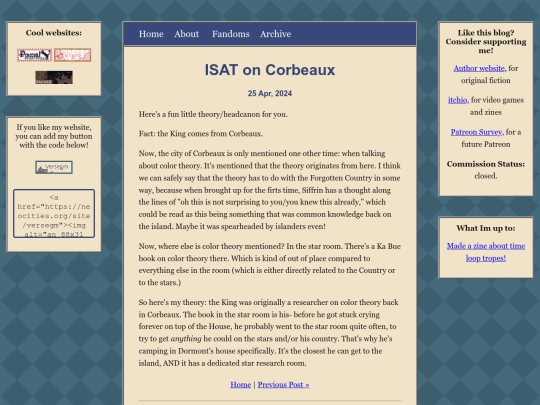
Task: Open the Fandoms navigation link
Action: 230,34
